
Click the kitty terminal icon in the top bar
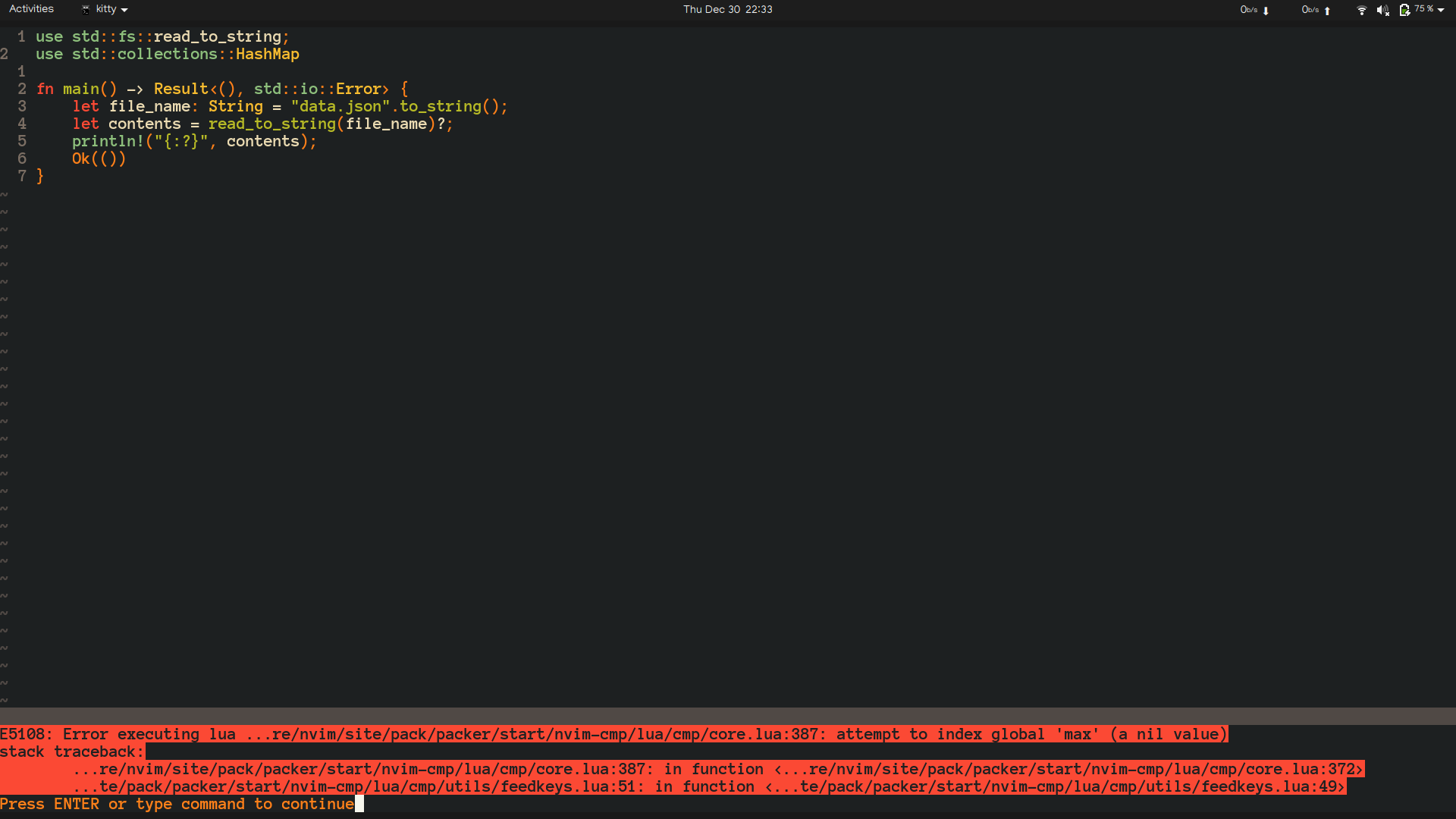coord(86,9)
